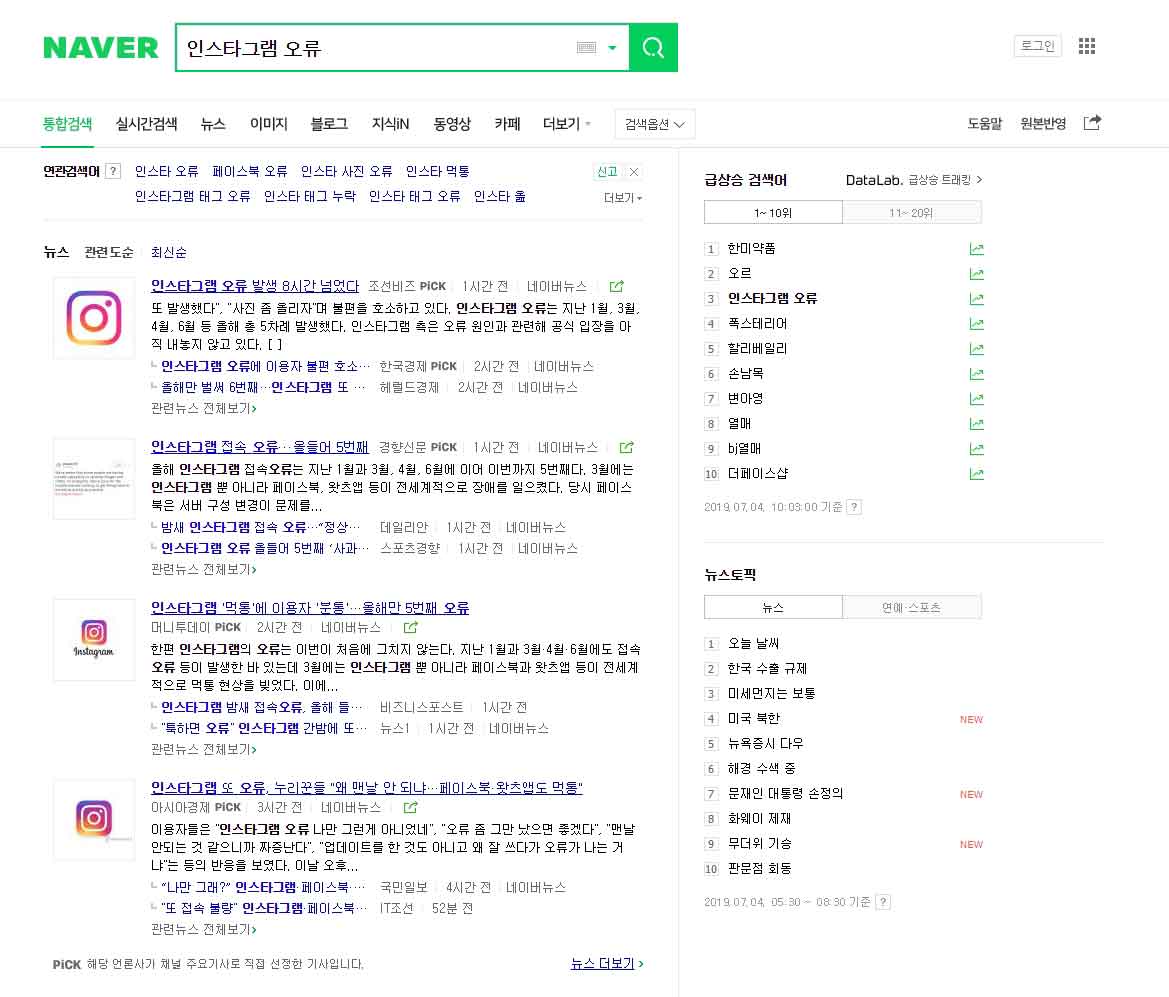Switch to the 블로그 tab
Image resolution: width=1169 pixels, height=997 pixels.
click(x=329, y=124)
